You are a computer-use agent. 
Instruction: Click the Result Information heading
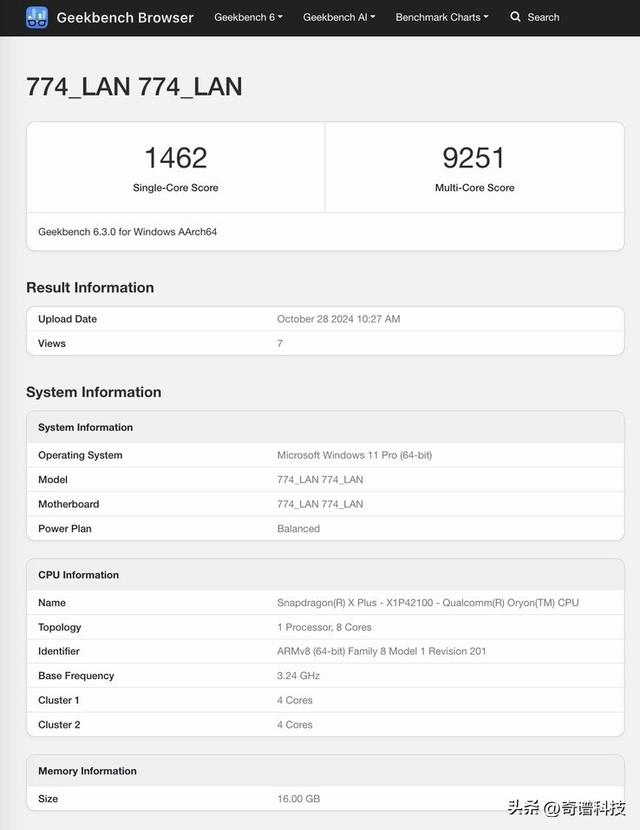(90, 287)
